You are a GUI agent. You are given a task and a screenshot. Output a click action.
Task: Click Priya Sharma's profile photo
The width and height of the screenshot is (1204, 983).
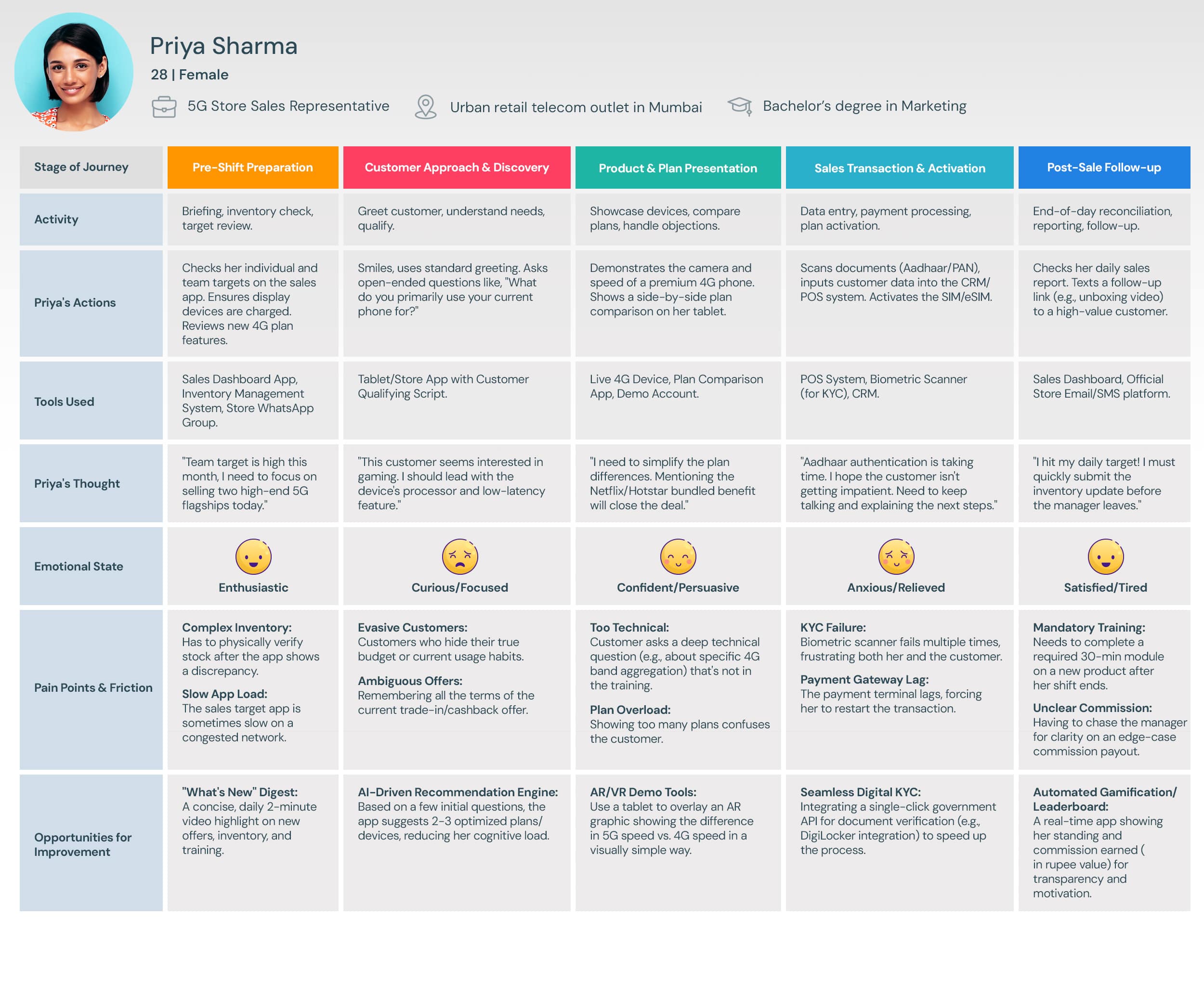point(74,73)
